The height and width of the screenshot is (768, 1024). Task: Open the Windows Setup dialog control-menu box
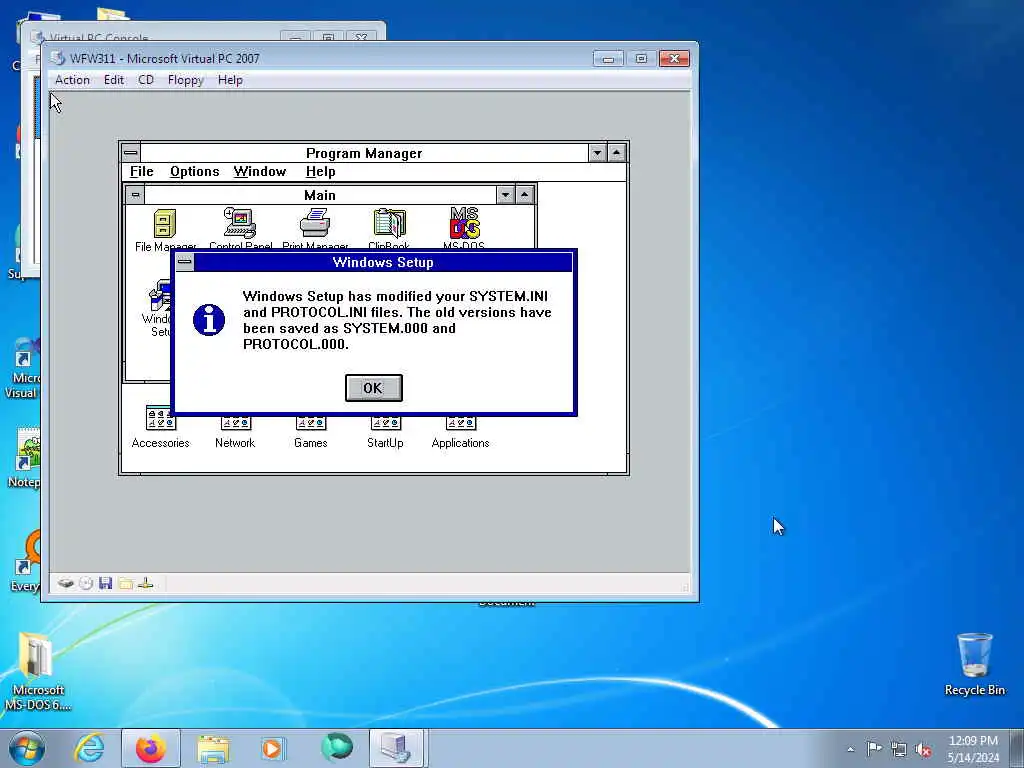coord(185,263)
